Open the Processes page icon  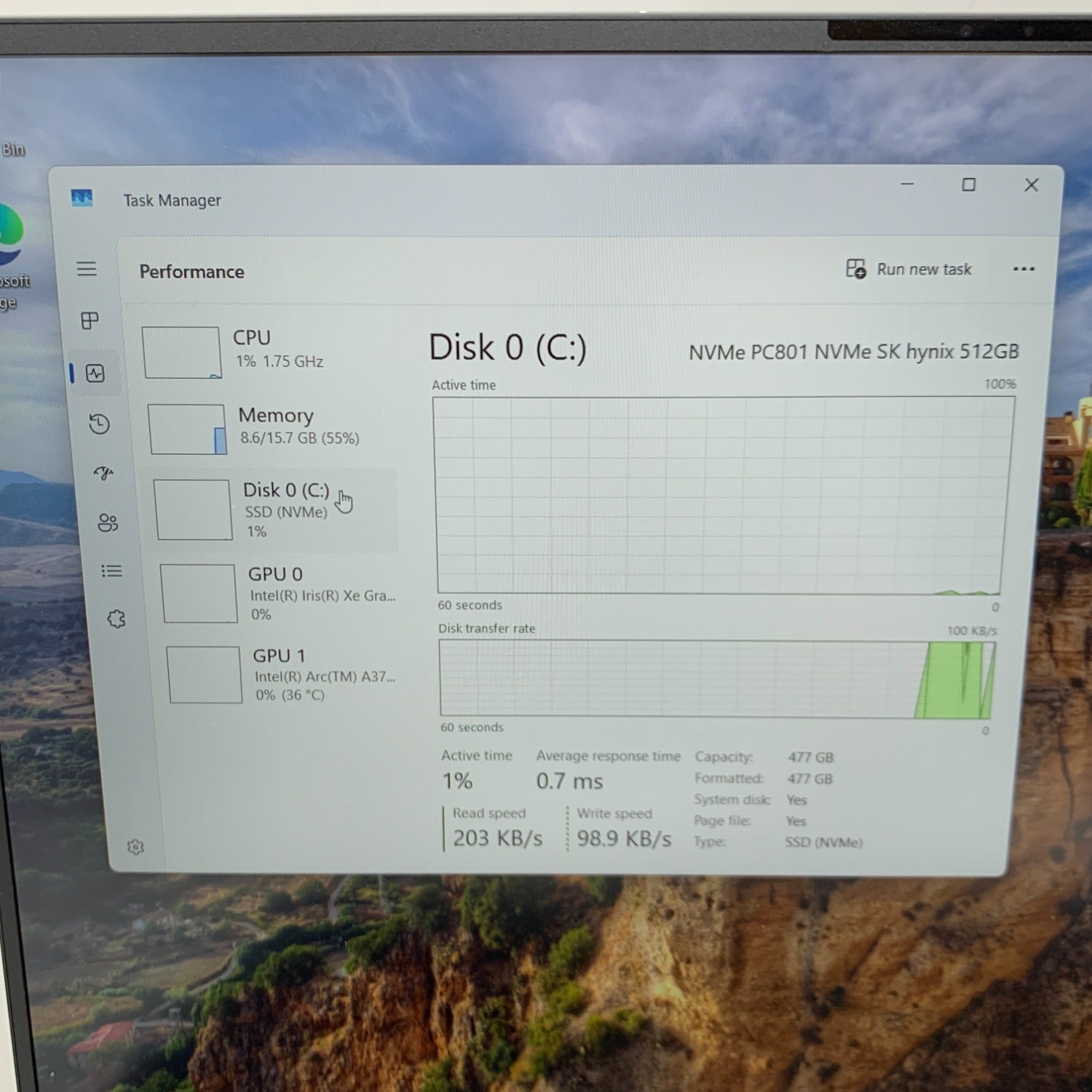pos(90,320)
